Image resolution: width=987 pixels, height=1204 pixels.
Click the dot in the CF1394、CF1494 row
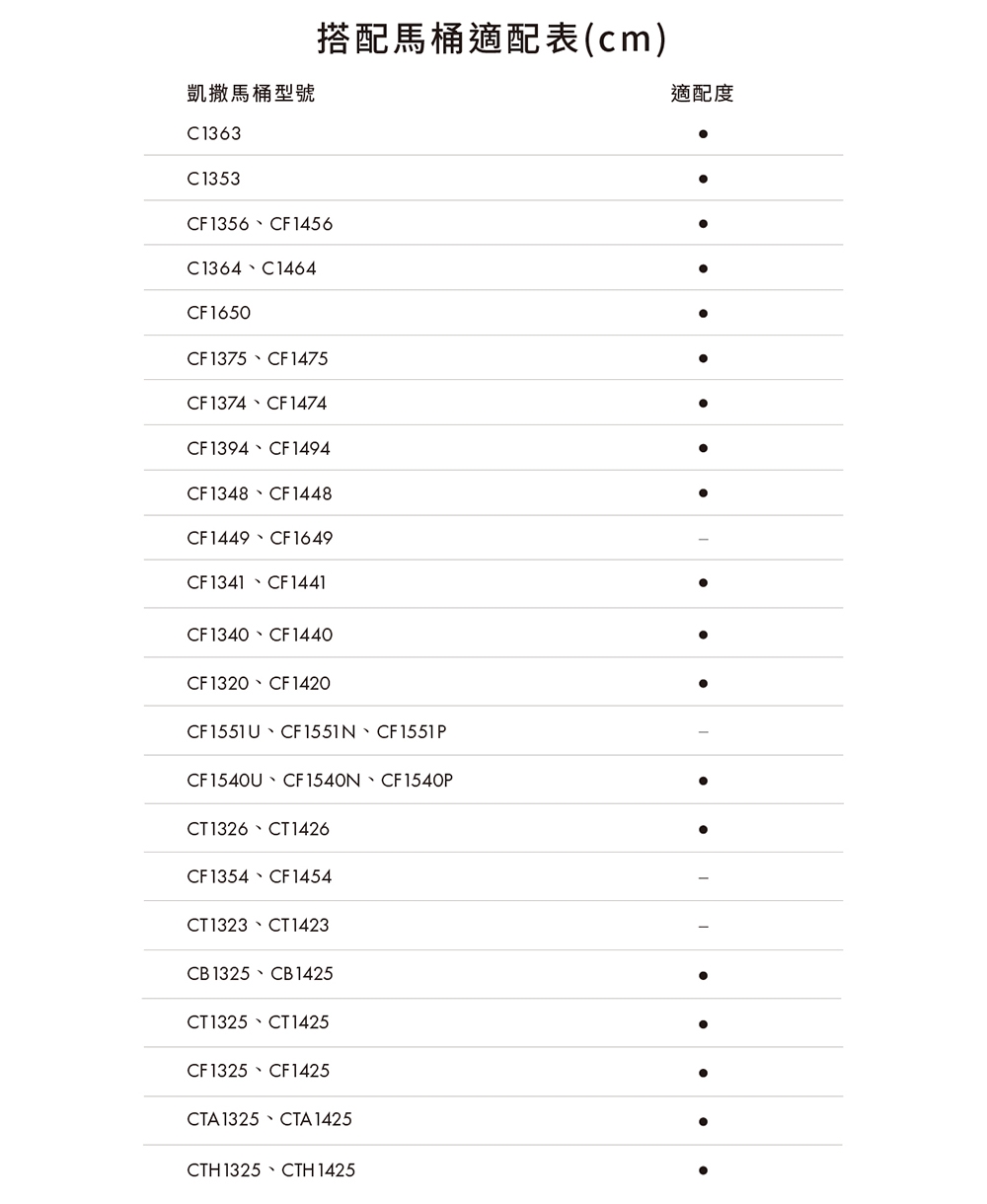pos(702,449)
